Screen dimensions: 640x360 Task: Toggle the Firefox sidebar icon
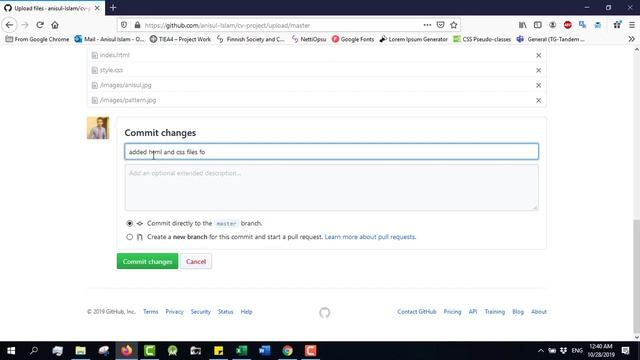[538, 25]
